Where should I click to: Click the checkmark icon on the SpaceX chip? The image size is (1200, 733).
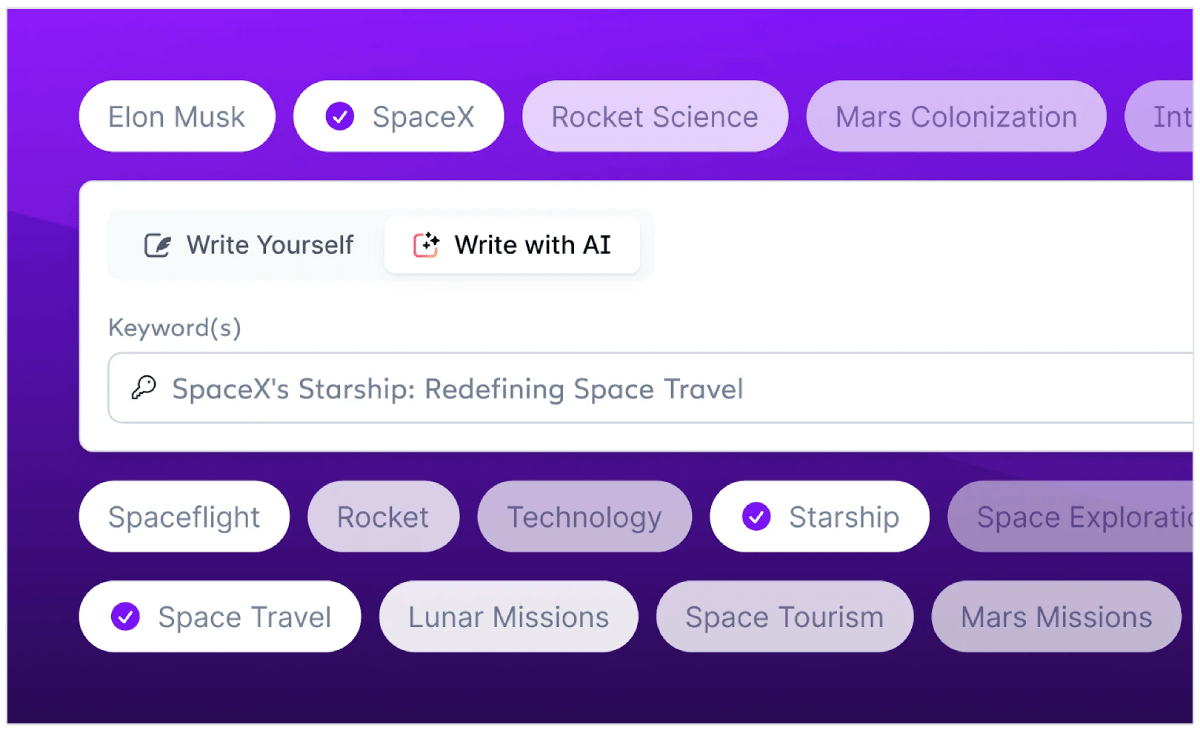pos(339,116)
